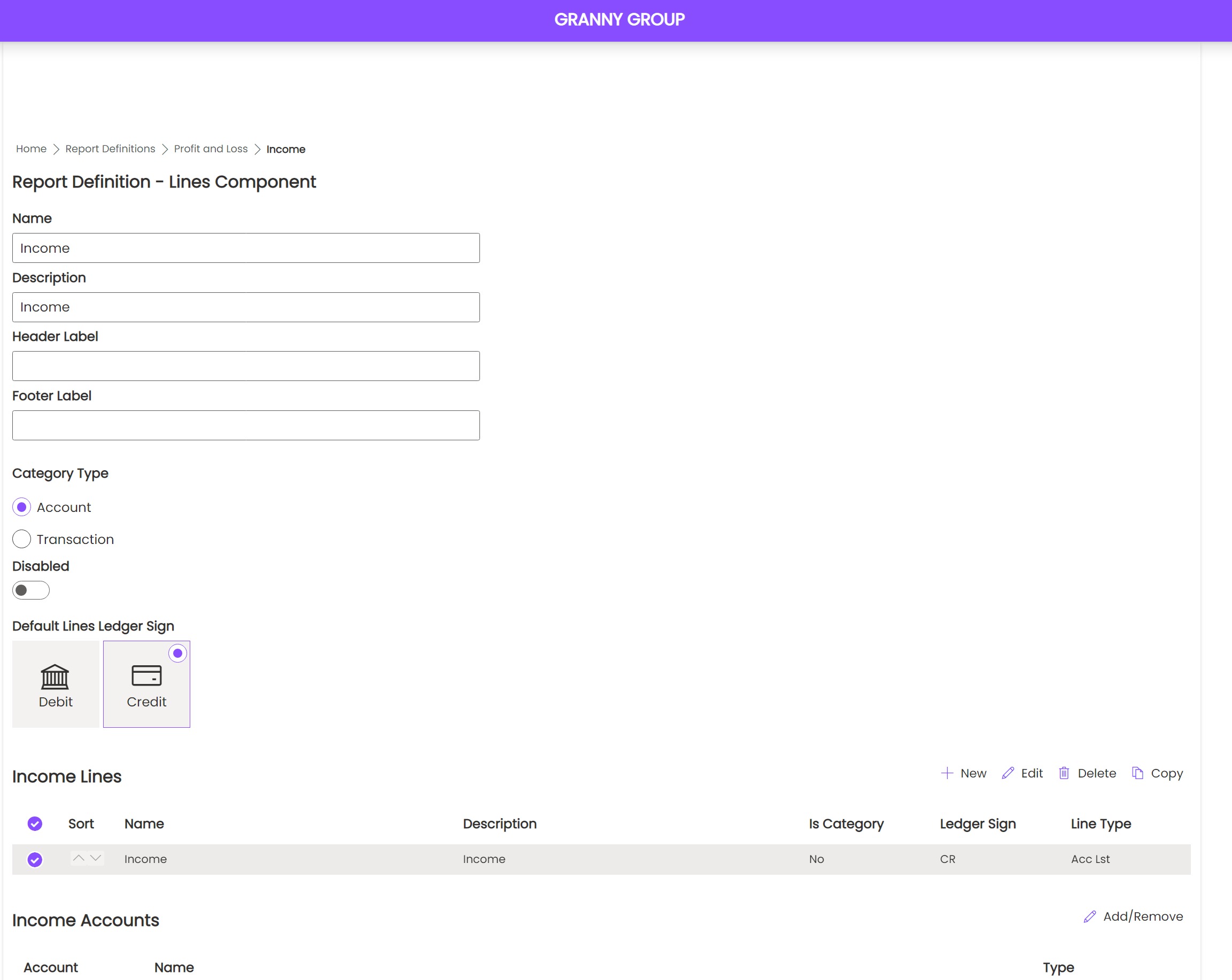Open the Home breadcrumb link
This screenshot has height=980, width=1232.
click(31, 149)
